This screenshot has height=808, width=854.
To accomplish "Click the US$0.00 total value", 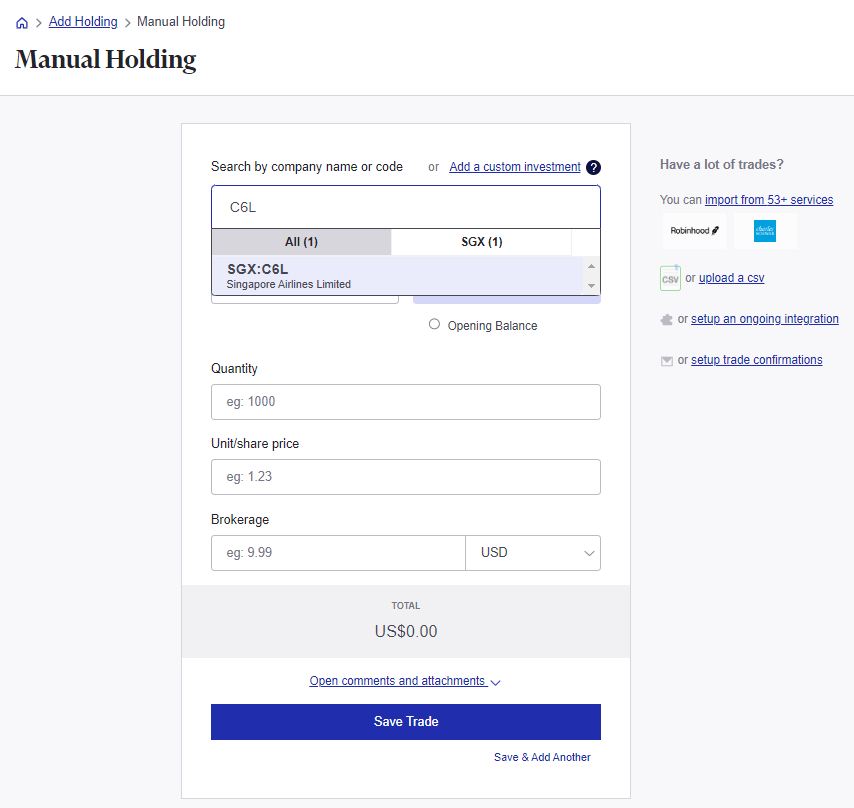I will click(x=406, y=631).
